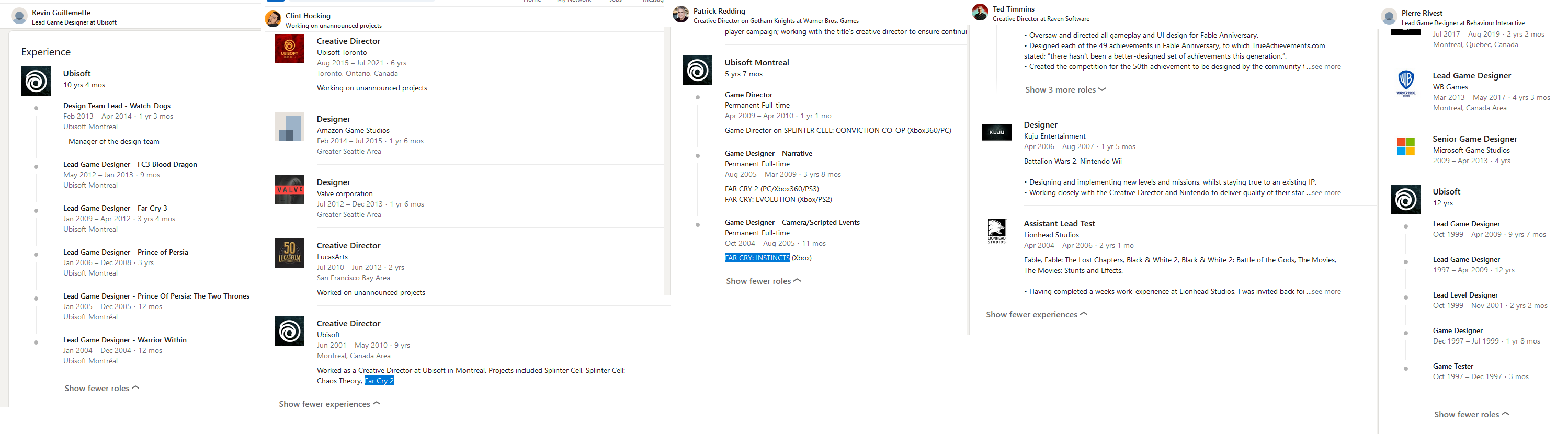Select Assistant Lead Test role
The width and height of the screenshot is (1568, 434).
tap(1060, 224)
